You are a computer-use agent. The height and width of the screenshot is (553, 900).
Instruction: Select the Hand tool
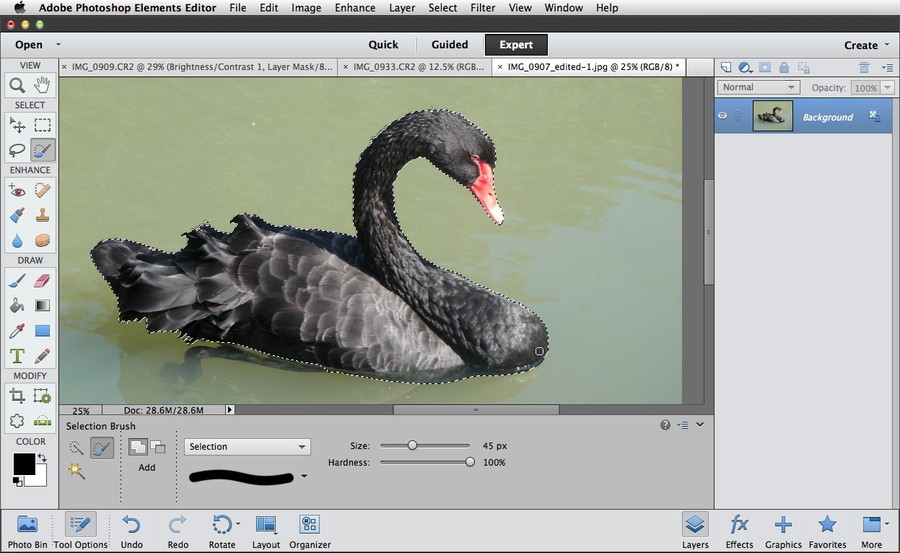(x=42, y=86)
